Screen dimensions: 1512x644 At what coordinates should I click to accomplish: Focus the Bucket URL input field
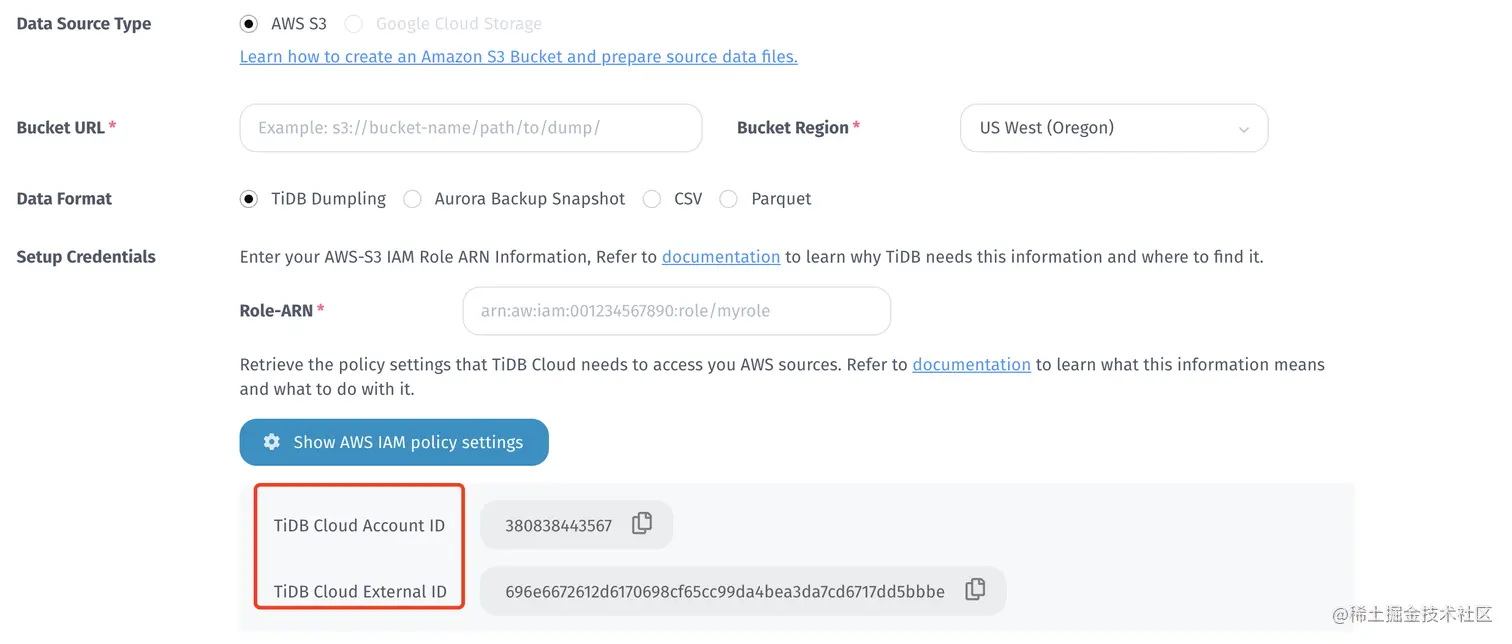[470, 128]
